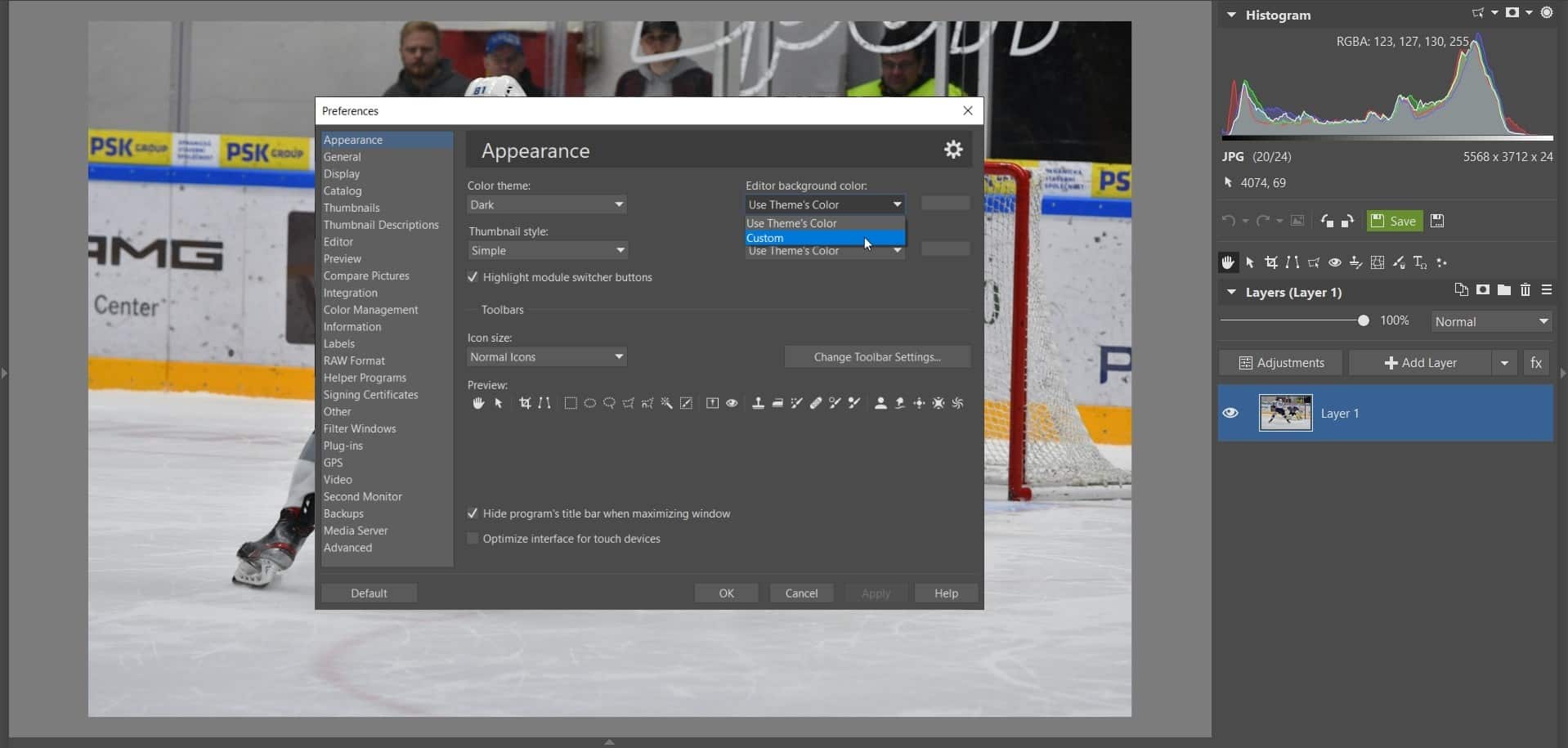Enable Optimize interface for touch devices
Viewport: 1568px width, 748px height.
pyautogui.click(x=473, y=539)
